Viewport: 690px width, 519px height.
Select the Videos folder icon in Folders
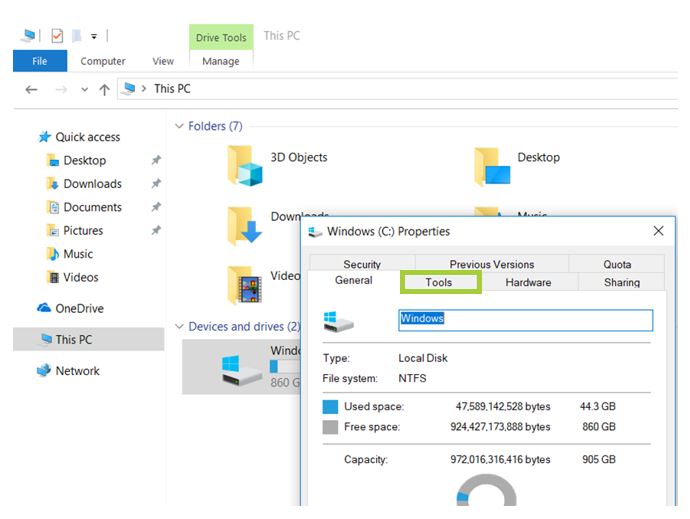point(245,285)
